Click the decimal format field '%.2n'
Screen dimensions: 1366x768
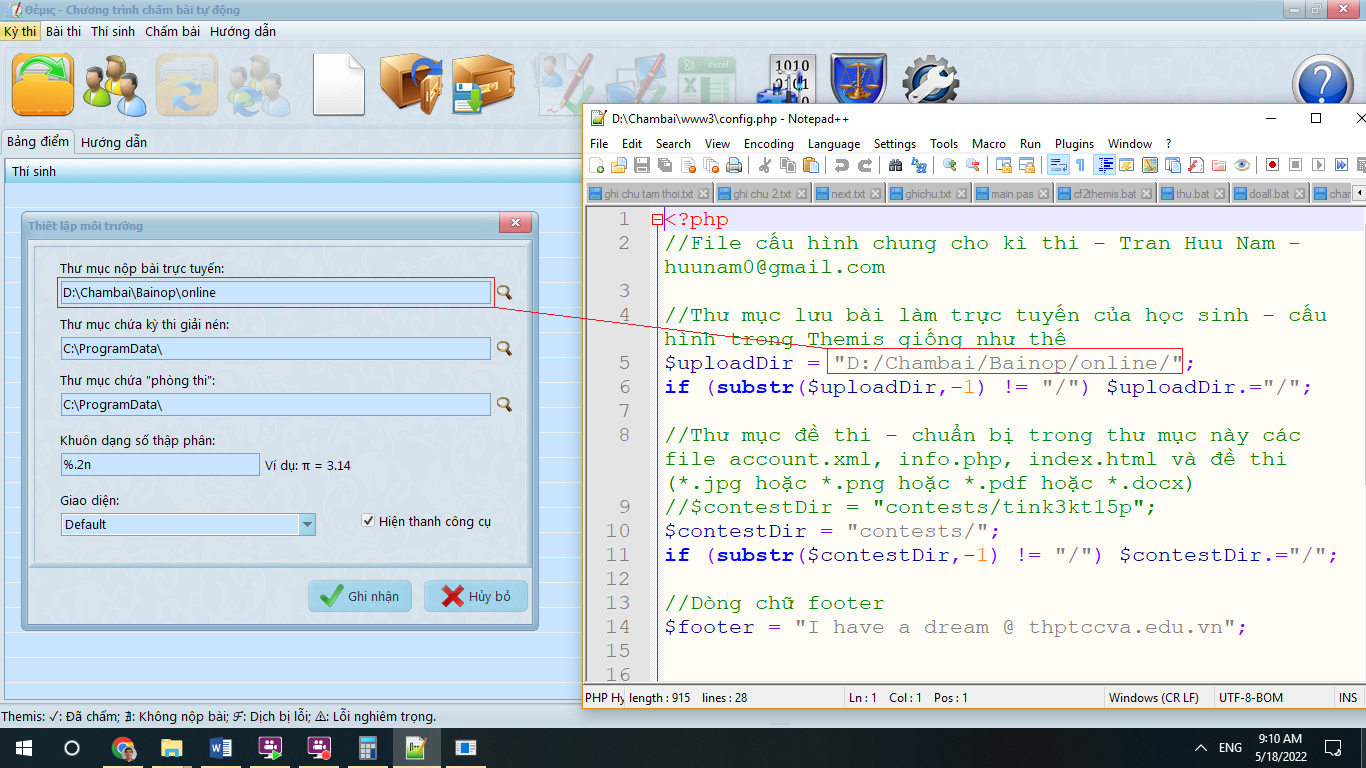click(x=160, y=464)
